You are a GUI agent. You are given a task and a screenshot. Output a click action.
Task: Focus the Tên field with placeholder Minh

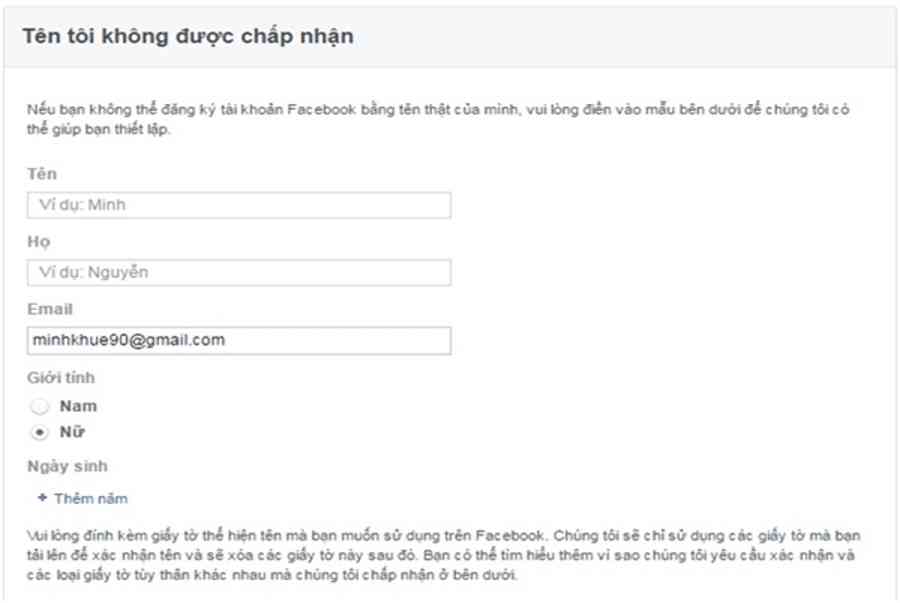click(239, 205)
